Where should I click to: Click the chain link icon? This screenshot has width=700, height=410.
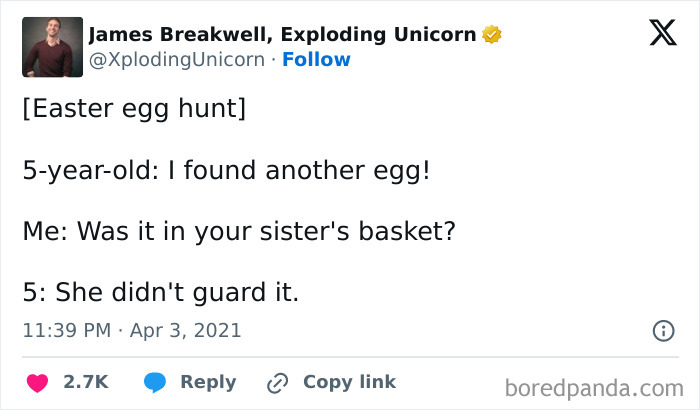point(277,383)
